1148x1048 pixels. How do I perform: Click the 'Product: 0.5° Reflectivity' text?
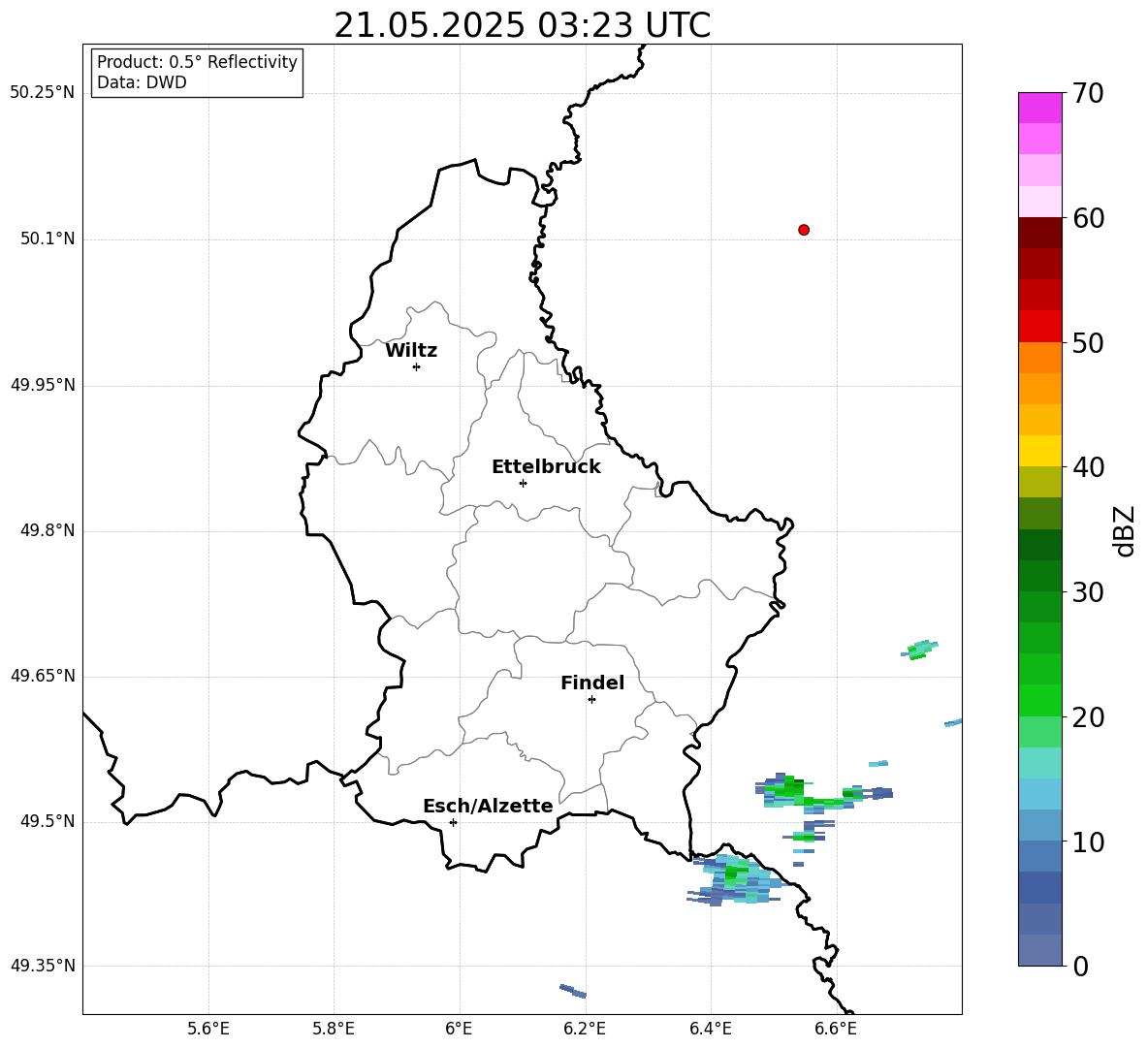point(197,62)
